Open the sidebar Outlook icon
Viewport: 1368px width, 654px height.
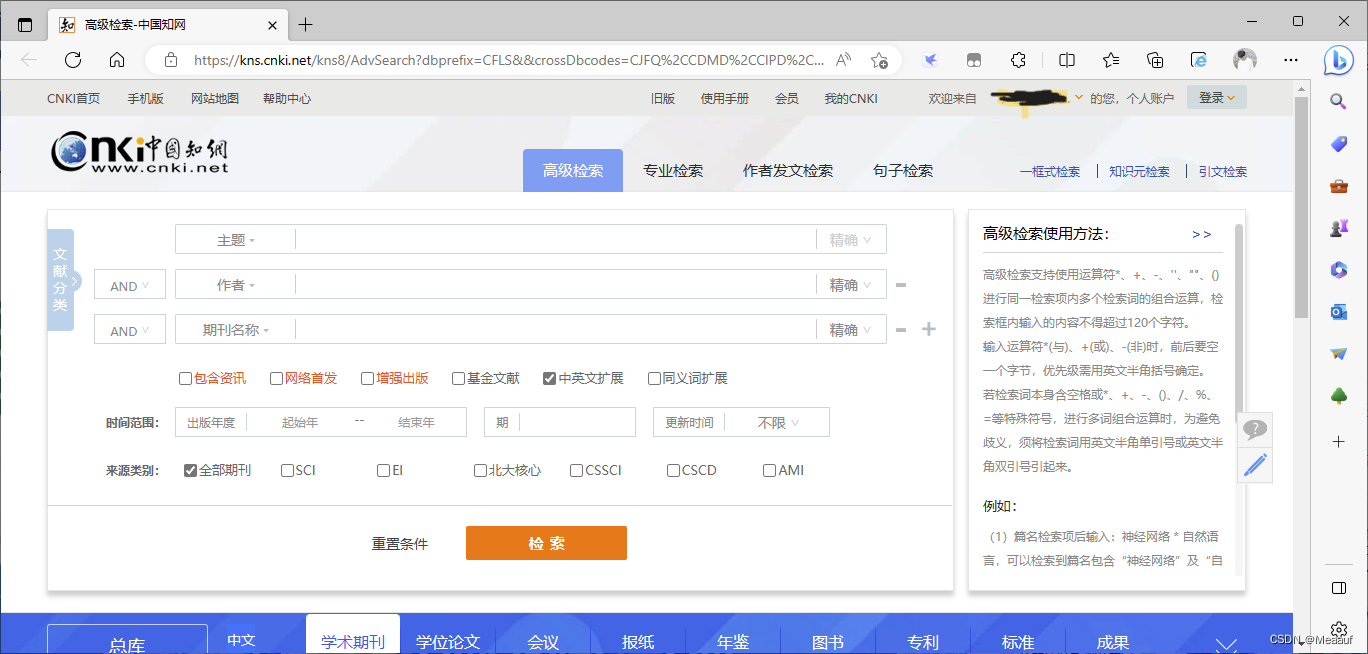coord(1338,312)
